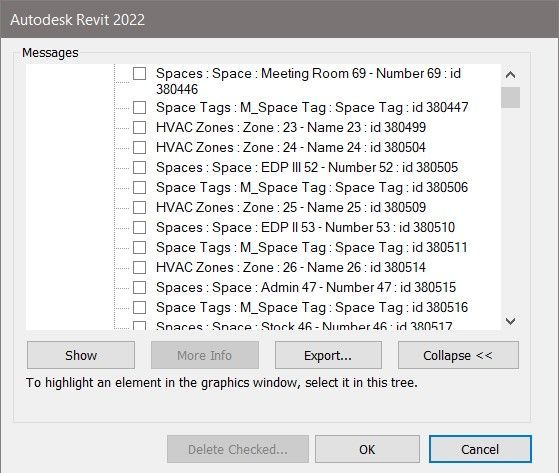Select row 'Space Tag : id 380516'
The width and height of the screenshot is (559, 473).
click(312, 307)
